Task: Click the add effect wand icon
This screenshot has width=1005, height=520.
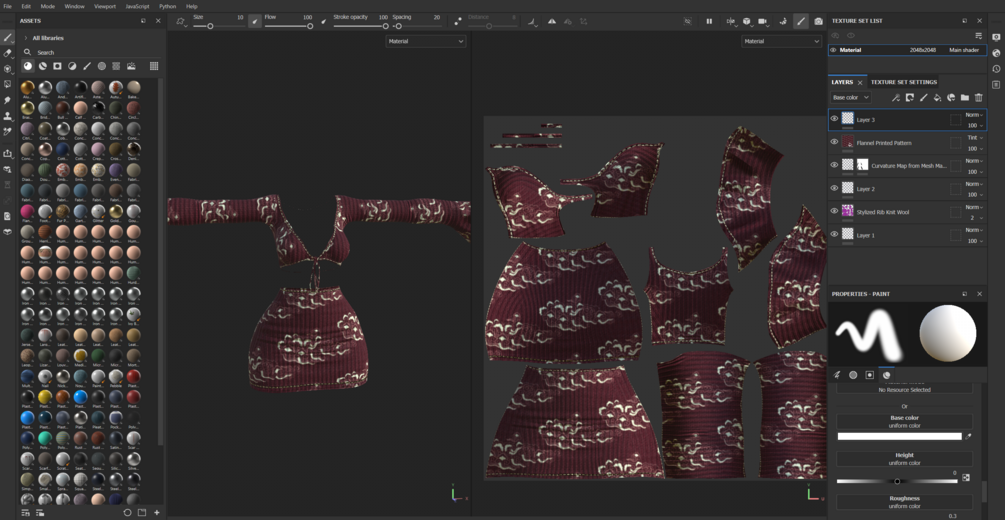Action: (896, 97)
